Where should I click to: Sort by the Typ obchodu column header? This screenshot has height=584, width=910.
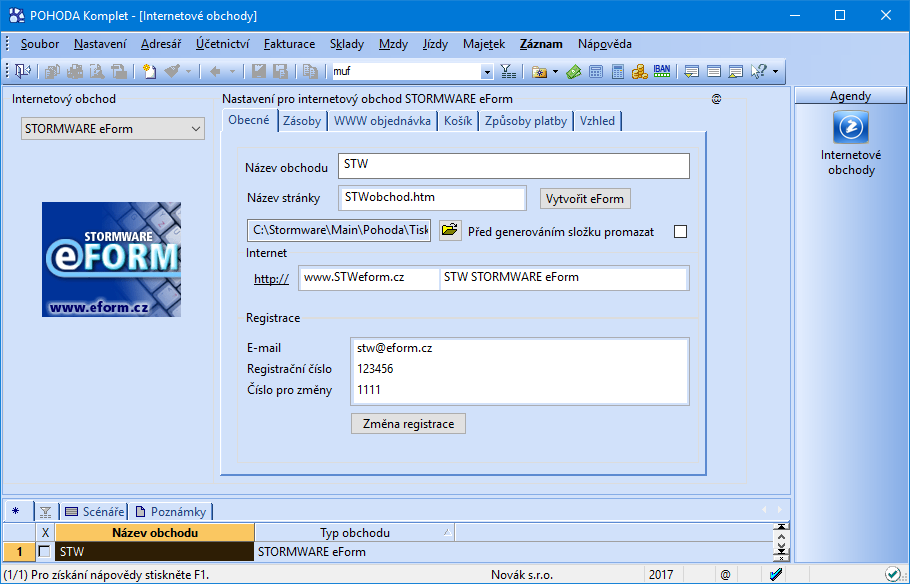[x=355, y=532]
